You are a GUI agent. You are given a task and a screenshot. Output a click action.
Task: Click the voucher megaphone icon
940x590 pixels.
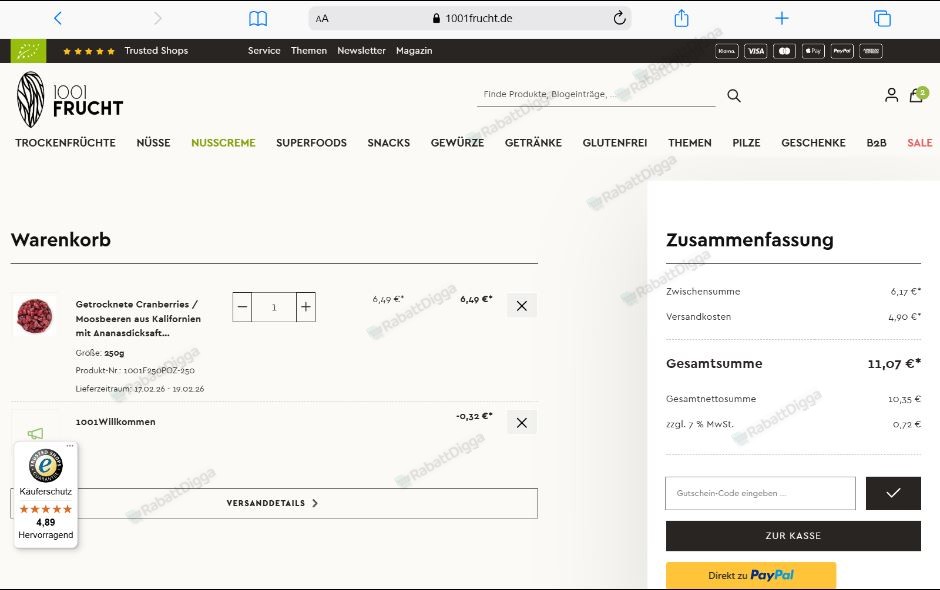[35, 433]
